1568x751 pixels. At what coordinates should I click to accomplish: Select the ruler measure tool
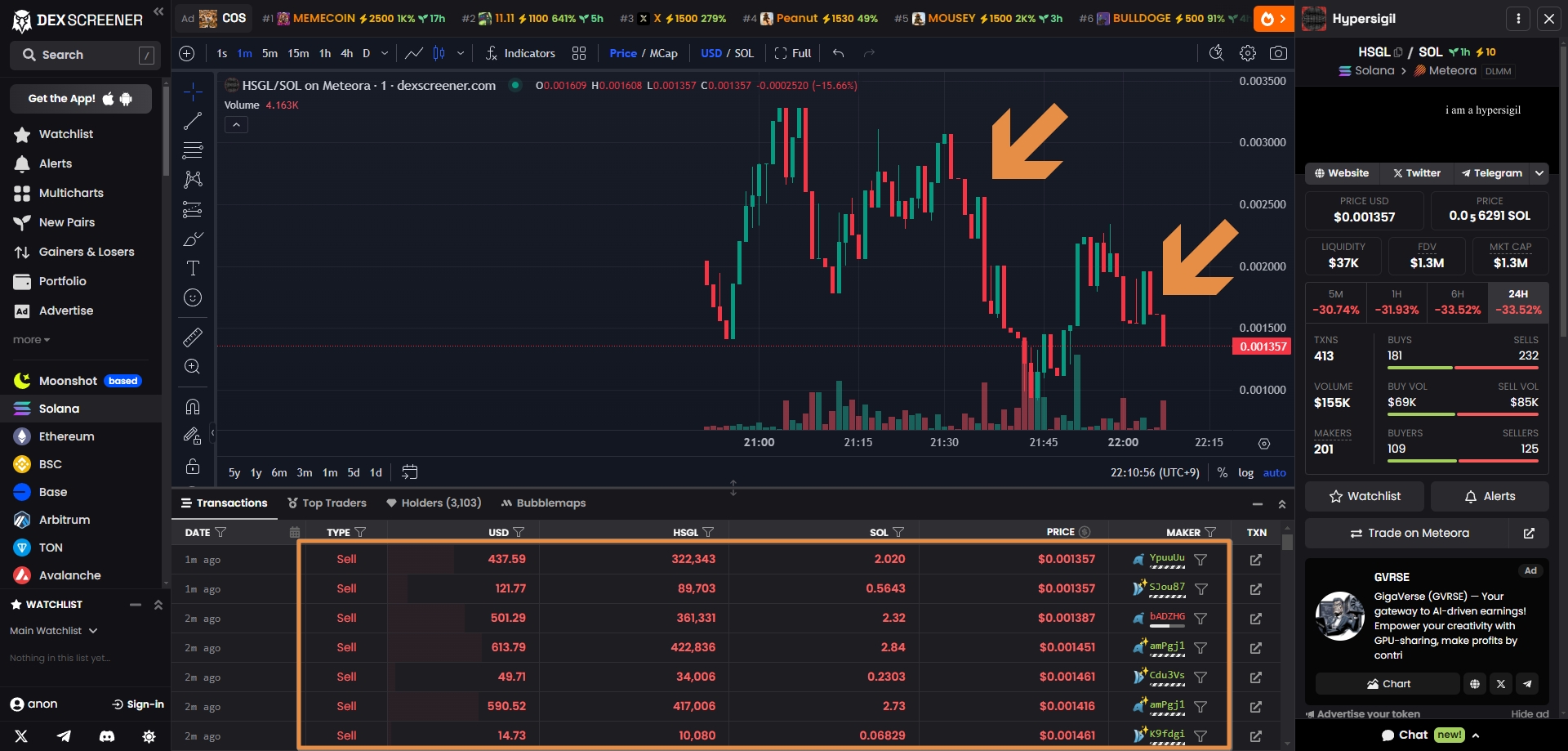(x=193, y=337)
